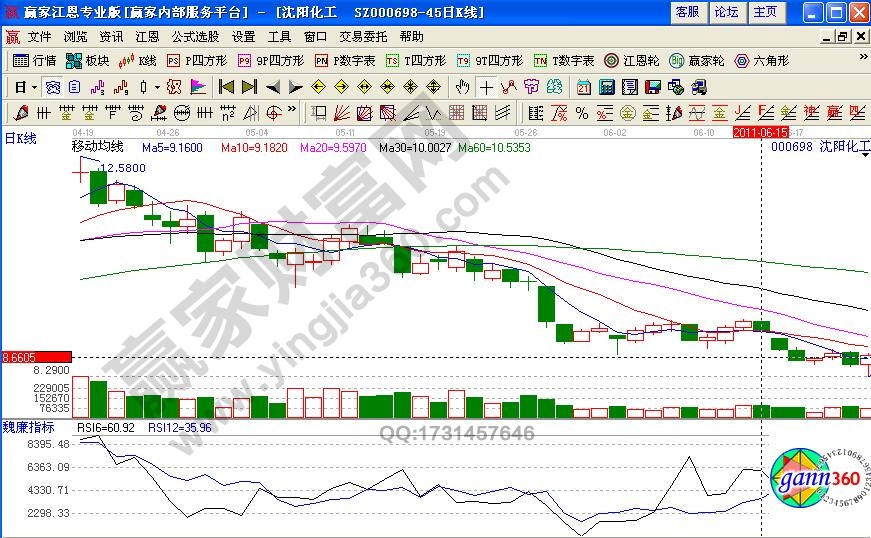Click the calculator icon in toolbar

pos(606,87)
